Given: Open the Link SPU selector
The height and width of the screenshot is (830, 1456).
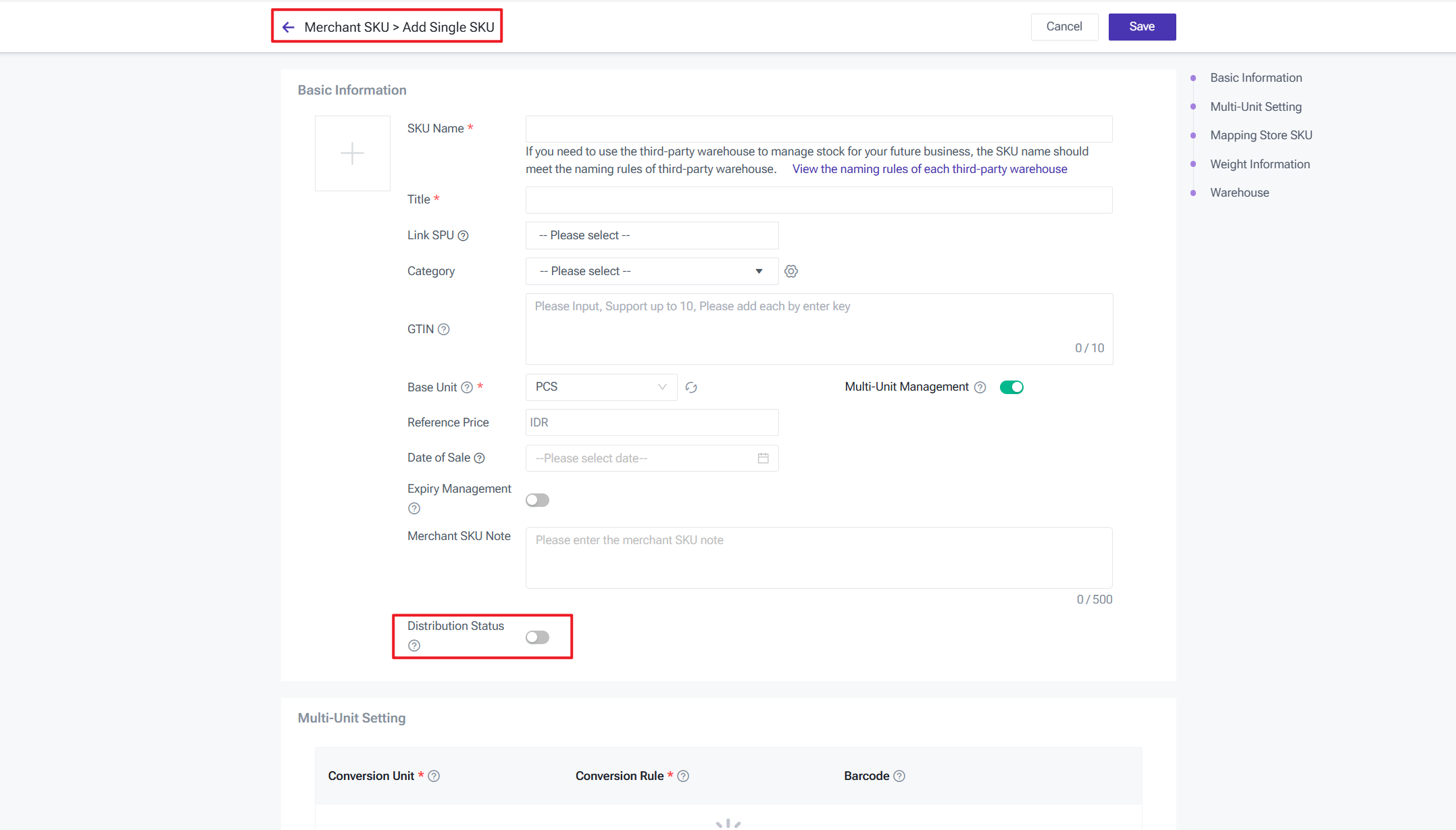Looking at the screenshot, I should pos(651,235).
